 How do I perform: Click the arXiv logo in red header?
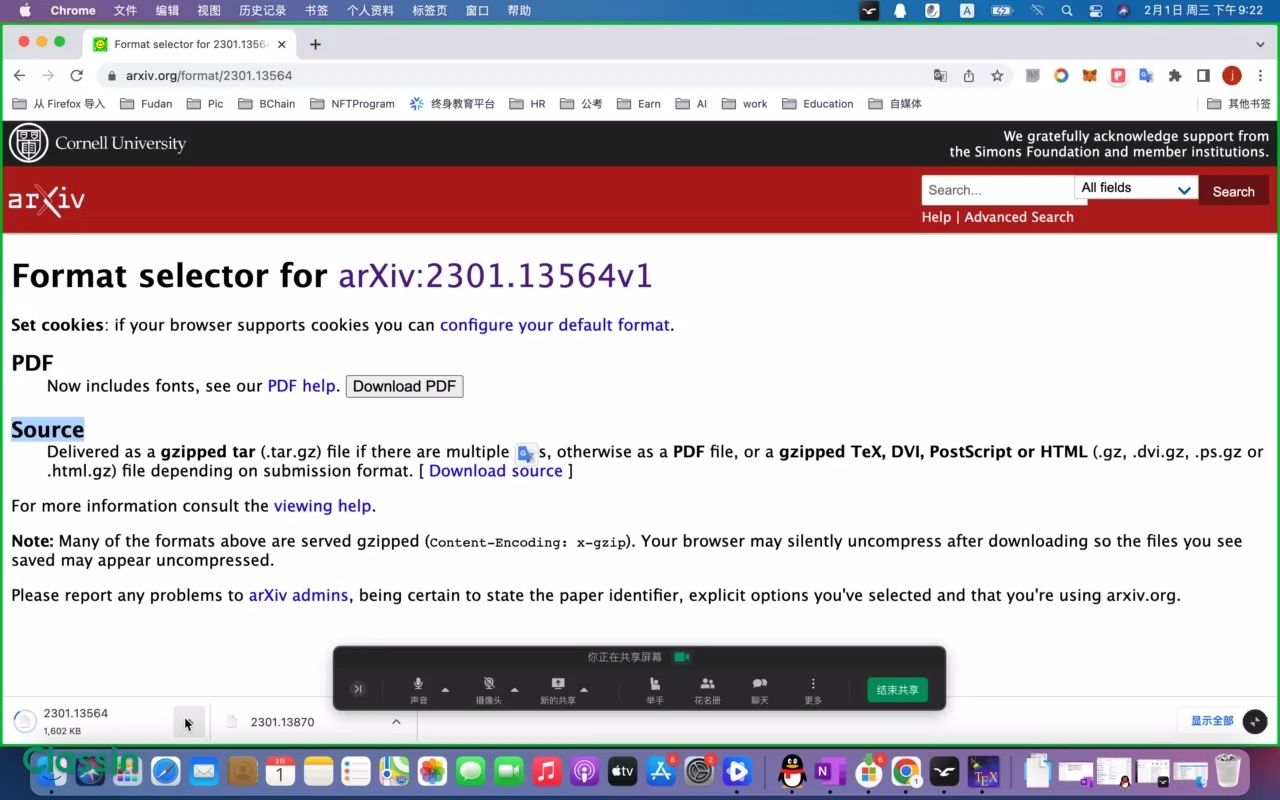pos(46,200)
